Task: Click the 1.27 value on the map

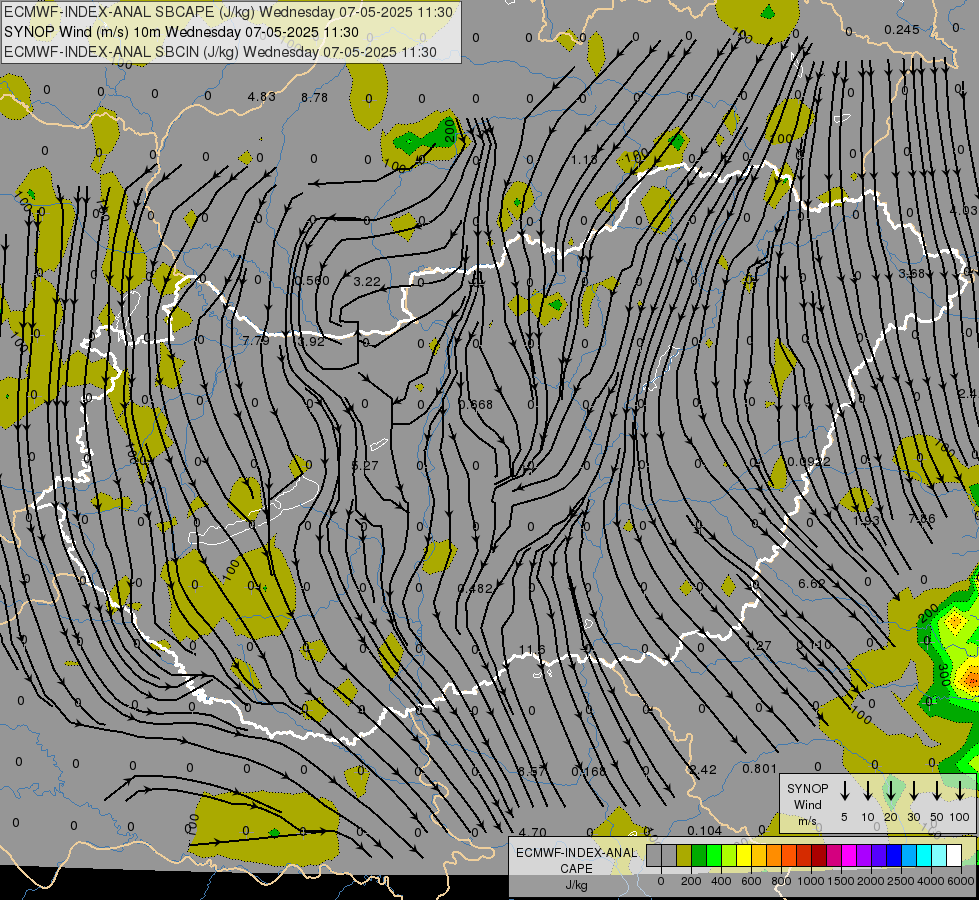Action: (x=759, y=646)
